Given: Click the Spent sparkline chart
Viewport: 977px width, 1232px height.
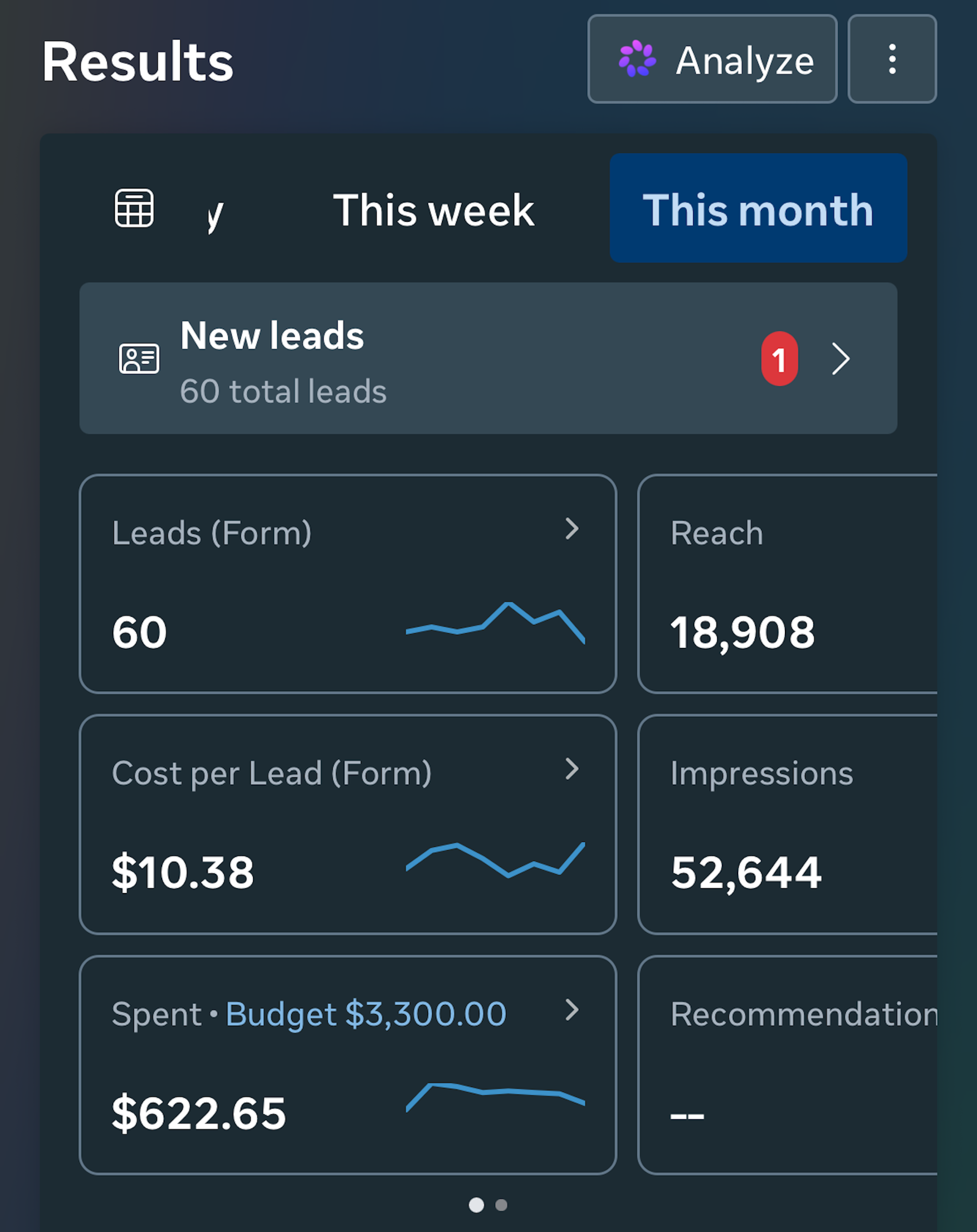Looking at the screenshot, I should click(495, 1098).
